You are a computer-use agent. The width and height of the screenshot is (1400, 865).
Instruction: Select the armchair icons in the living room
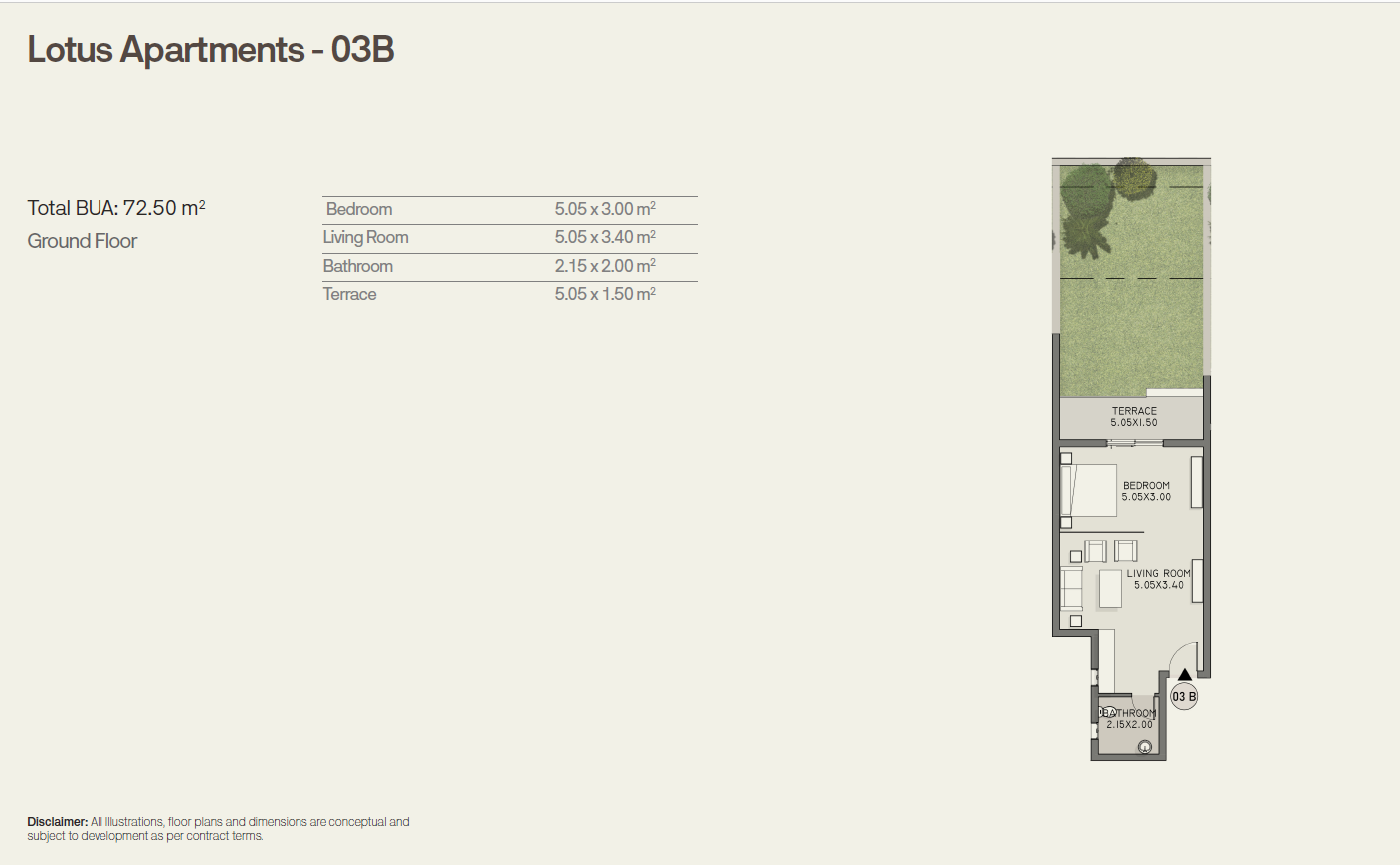pyautogui.click(x=1110, y=551)
